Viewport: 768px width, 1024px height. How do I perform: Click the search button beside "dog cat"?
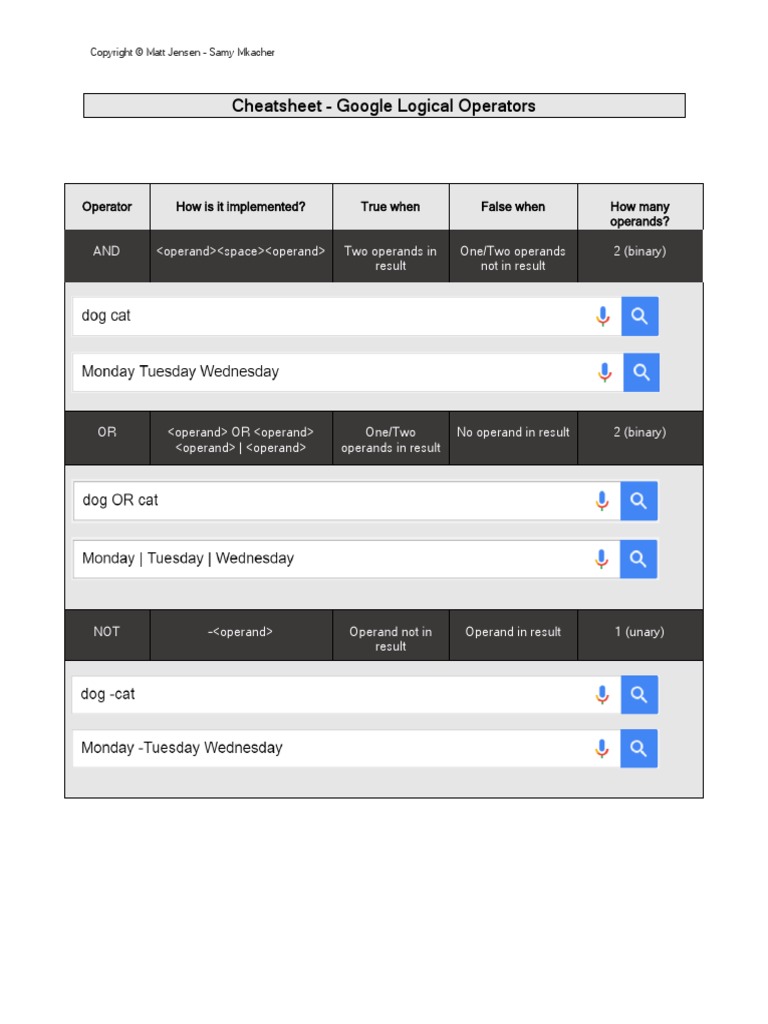[x=640, y=316]
